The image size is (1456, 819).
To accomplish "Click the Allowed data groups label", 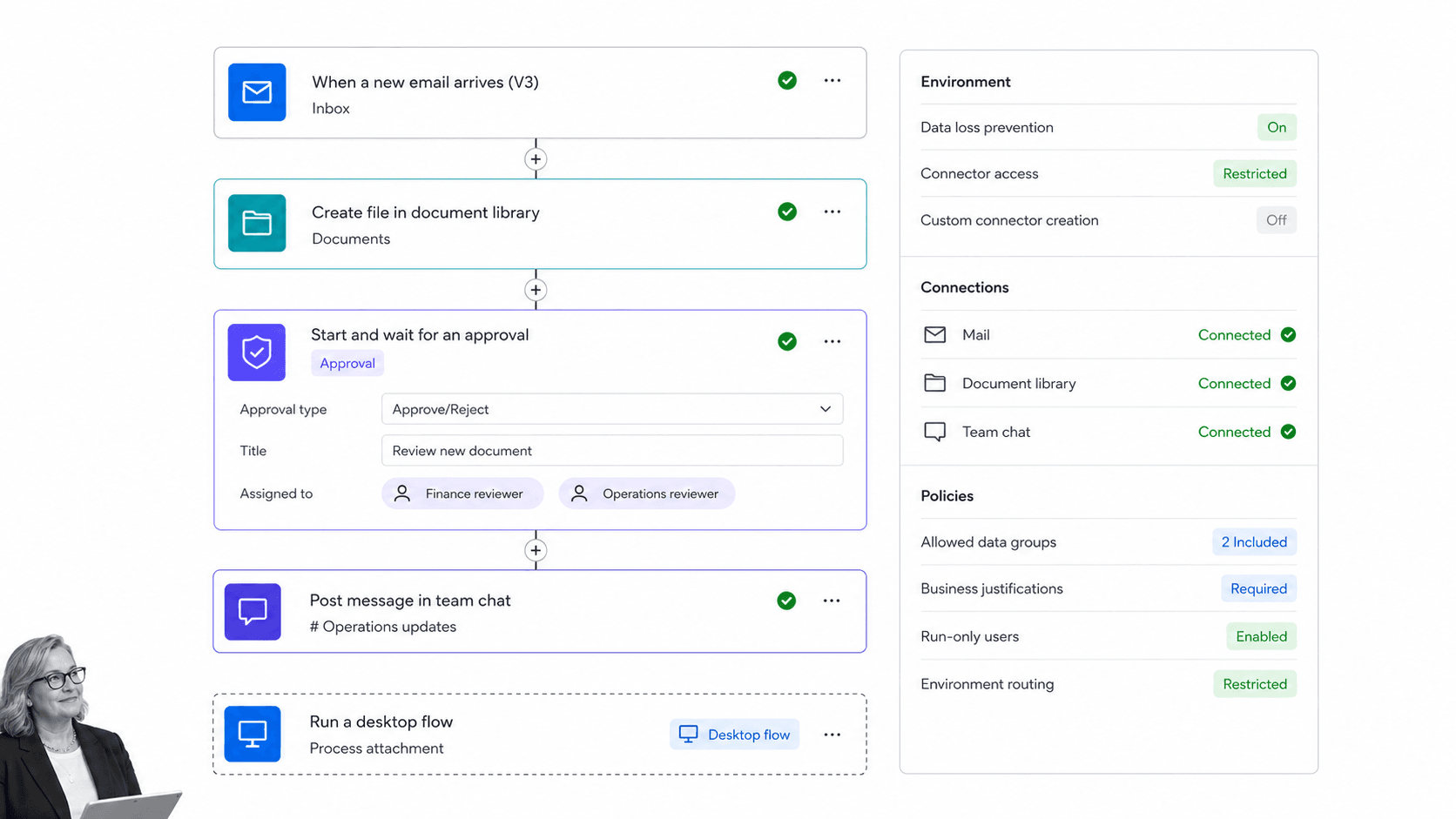I will tap(988, 542).
